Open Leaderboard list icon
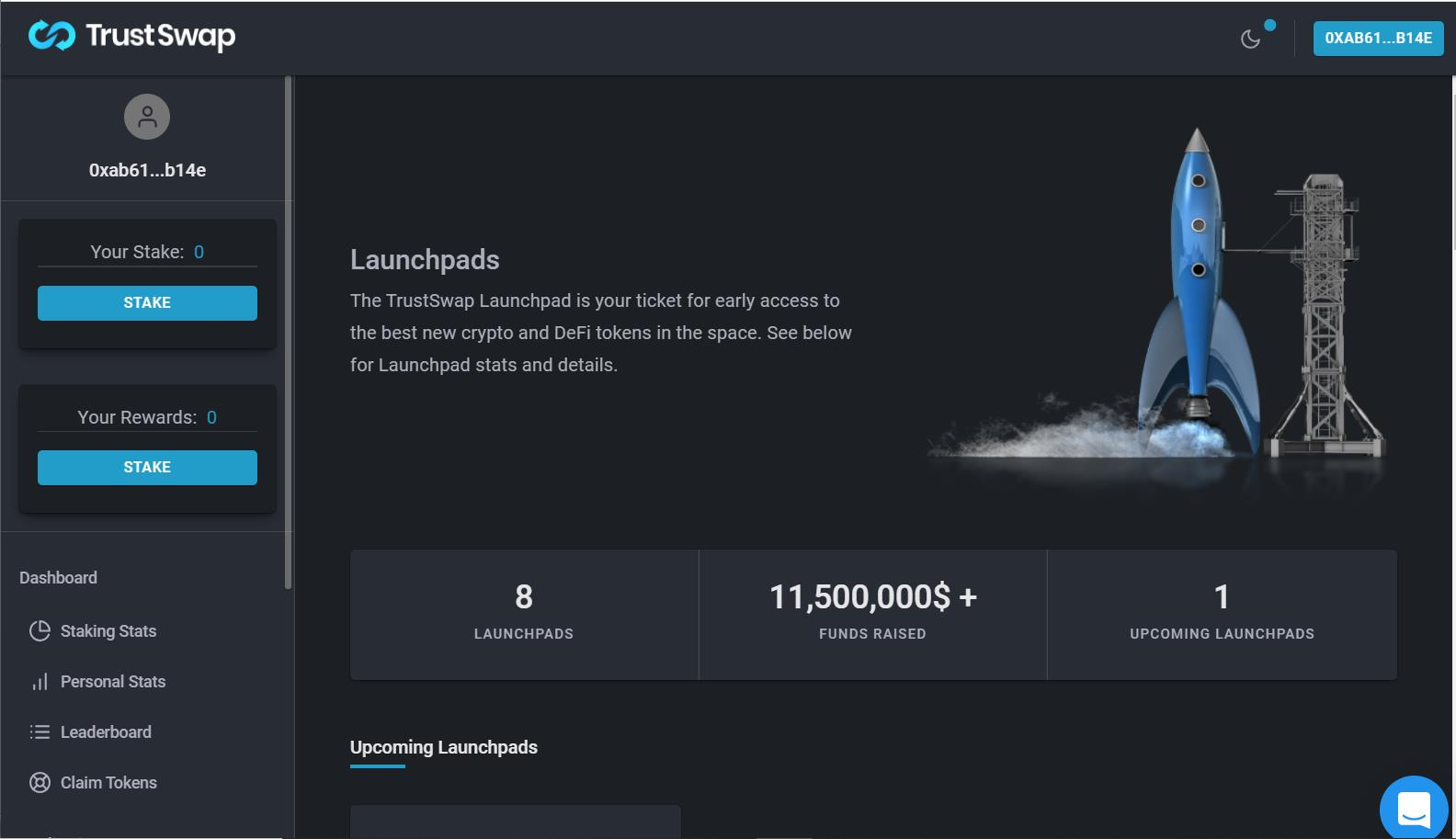Image resolution: width=1456 pixels, height=839 pixels. click(x=40, y=731)
